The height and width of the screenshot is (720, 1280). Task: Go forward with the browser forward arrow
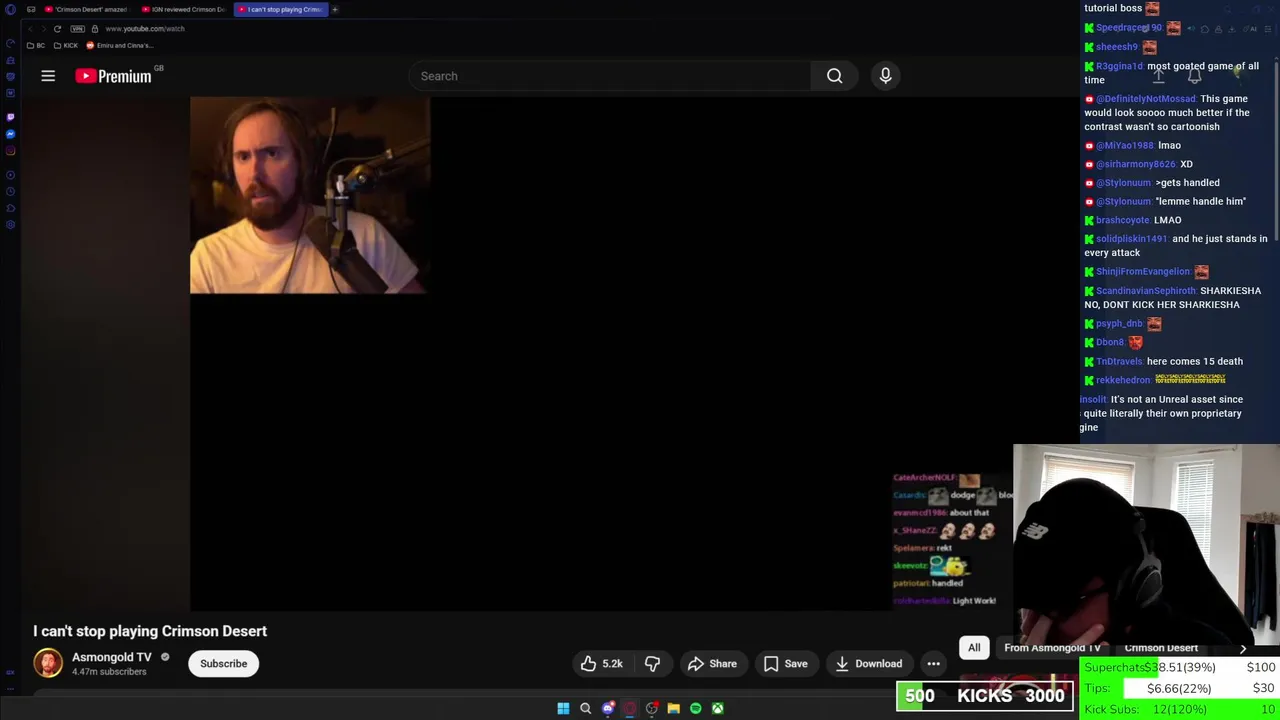point(42,29)
